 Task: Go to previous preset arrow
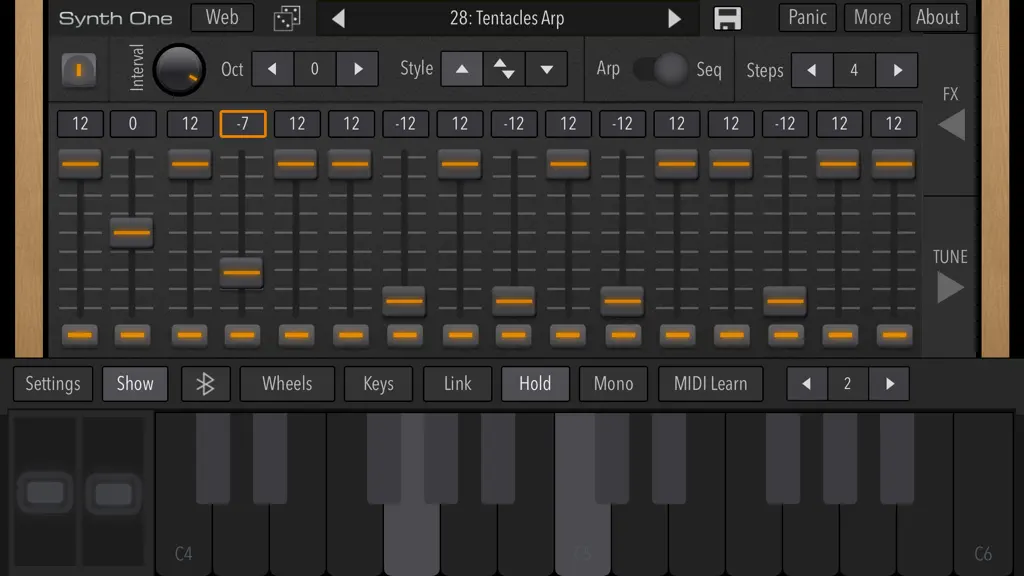338,18
